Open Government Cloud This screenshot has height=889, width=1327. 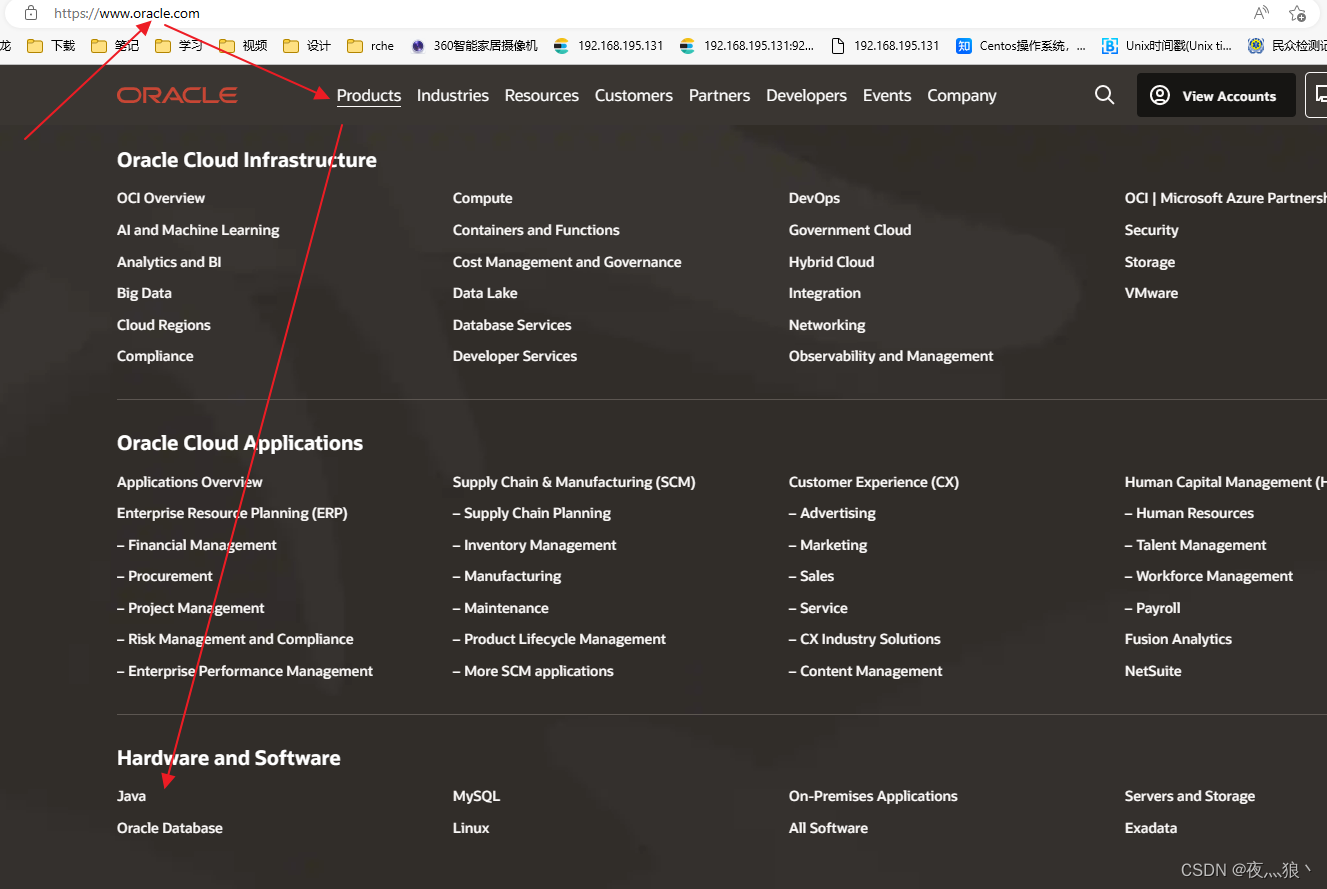850,230
